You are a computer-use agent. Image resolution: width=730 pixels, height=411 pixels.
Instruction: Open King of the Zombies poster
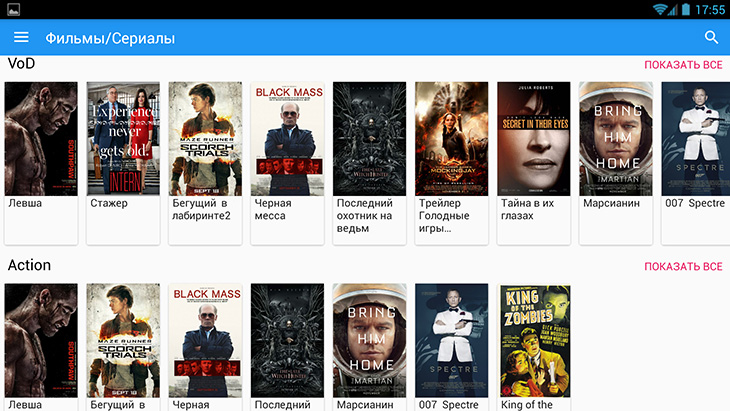pos(535,340)
